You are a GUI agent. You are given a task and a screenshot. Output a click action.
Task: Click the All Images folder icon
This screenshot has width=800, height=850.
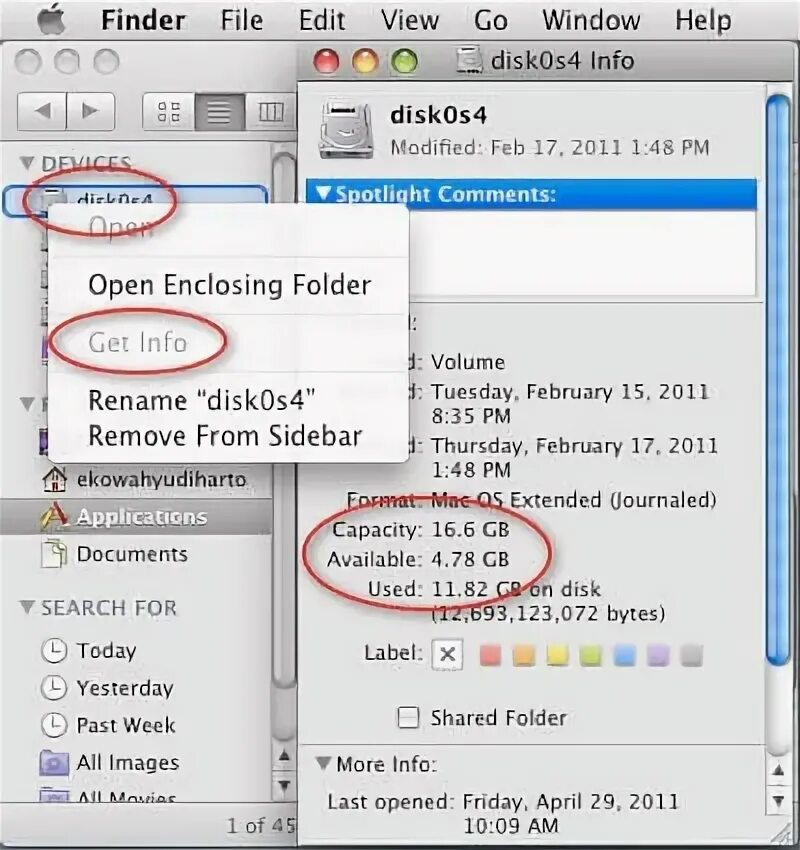[54, 763]
